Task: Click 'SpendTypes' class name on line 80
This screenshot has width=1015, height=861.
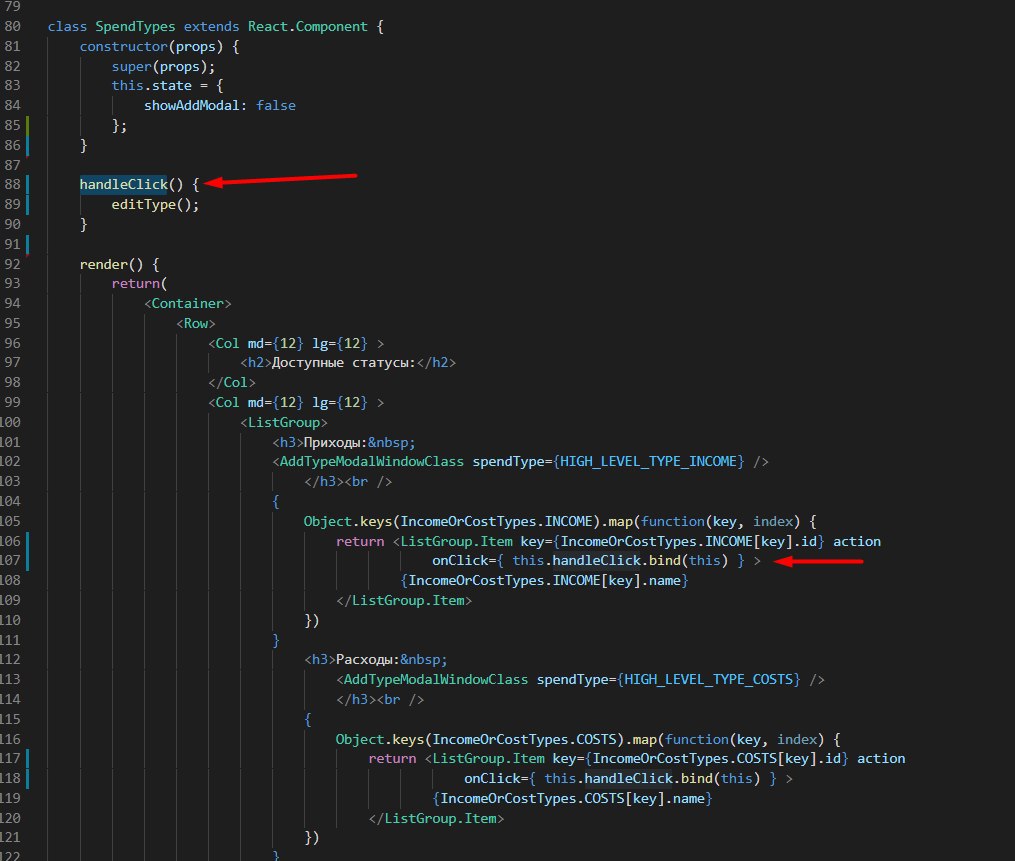Action: (135, 27)
